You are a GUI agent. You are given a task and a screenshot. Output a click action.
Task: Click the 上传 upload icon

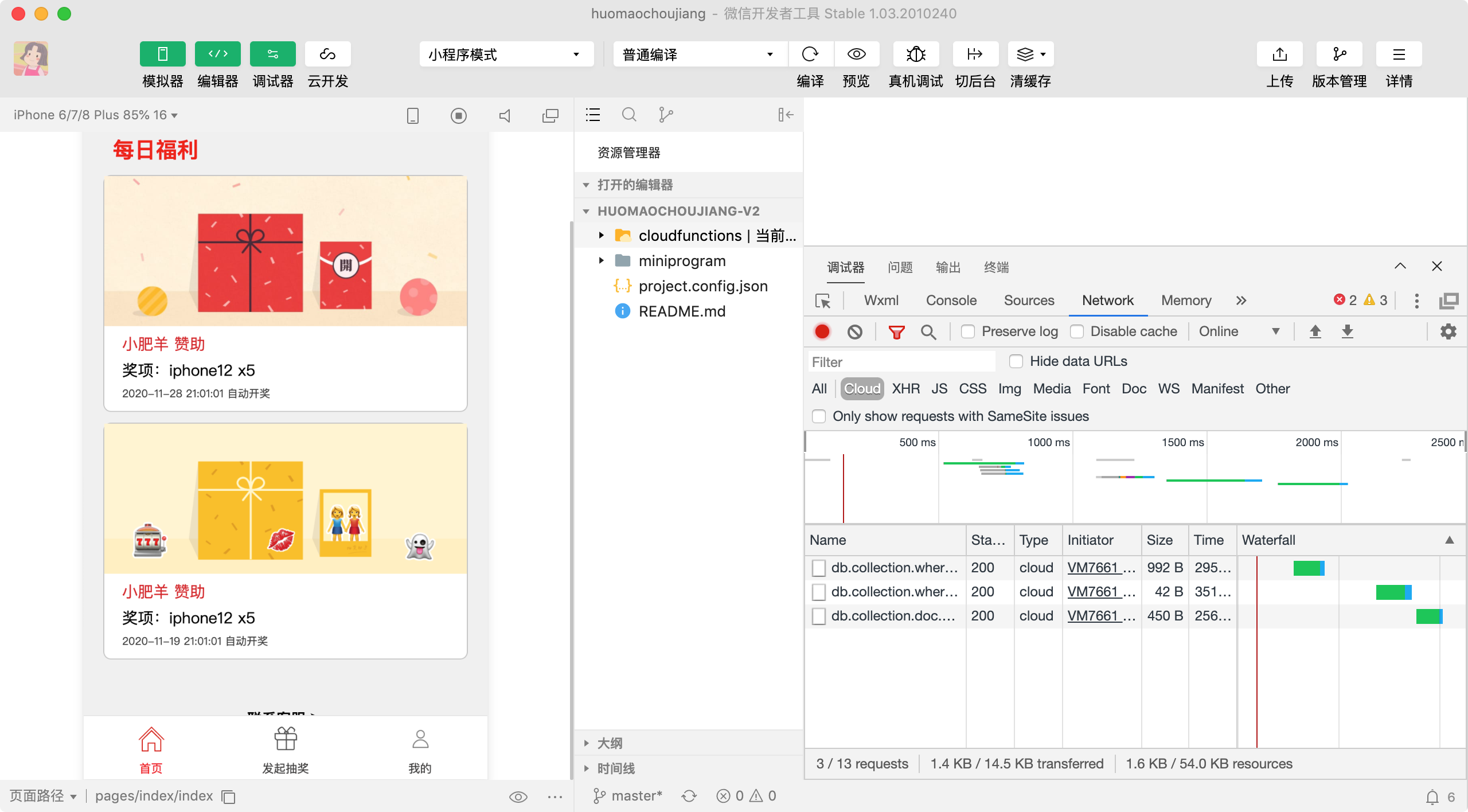tap(1279, 54)
